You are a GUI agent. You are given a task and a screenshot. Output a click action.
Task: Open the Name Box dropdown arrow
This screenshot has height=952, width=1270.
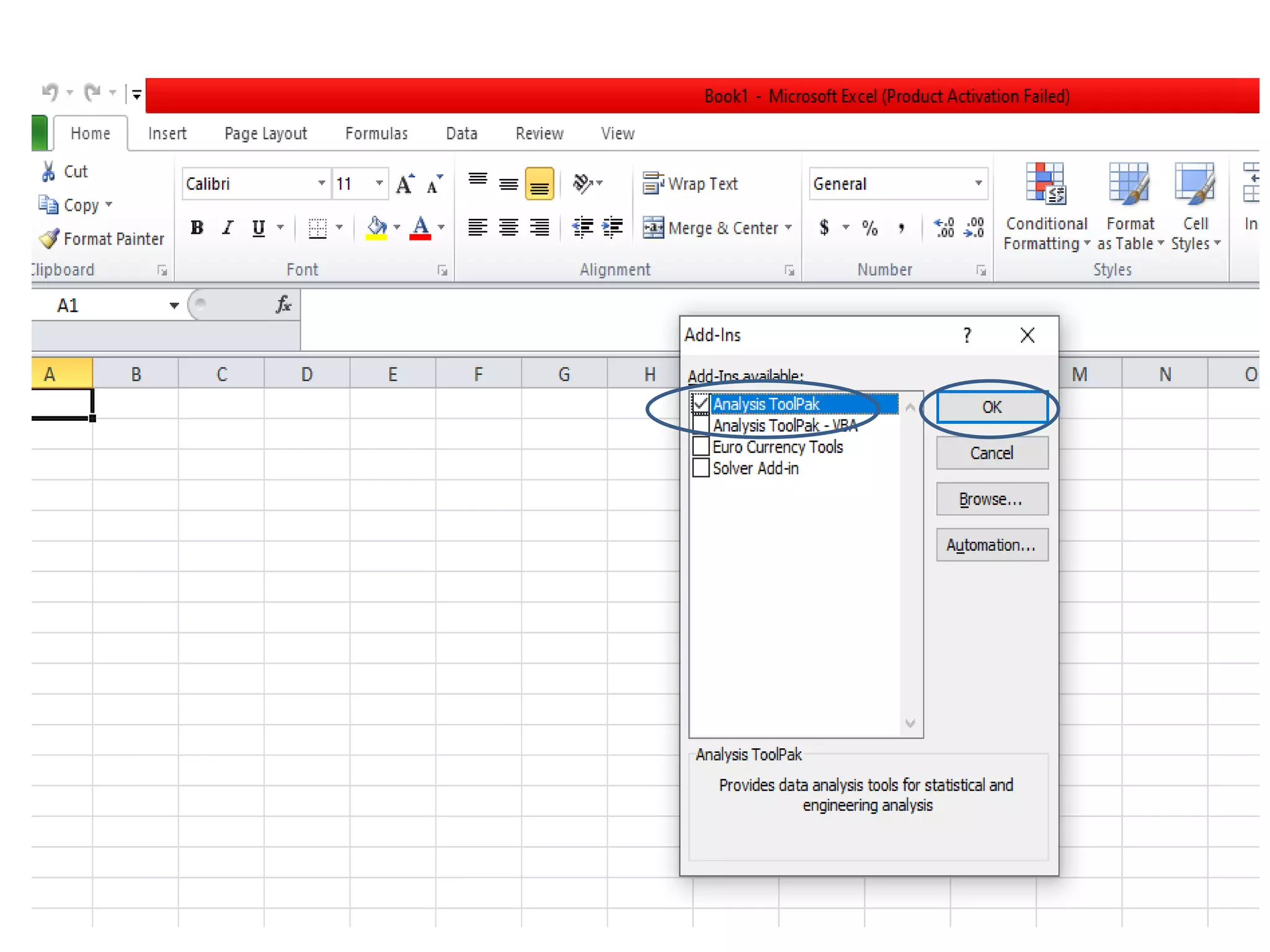[x=174, y=305]
